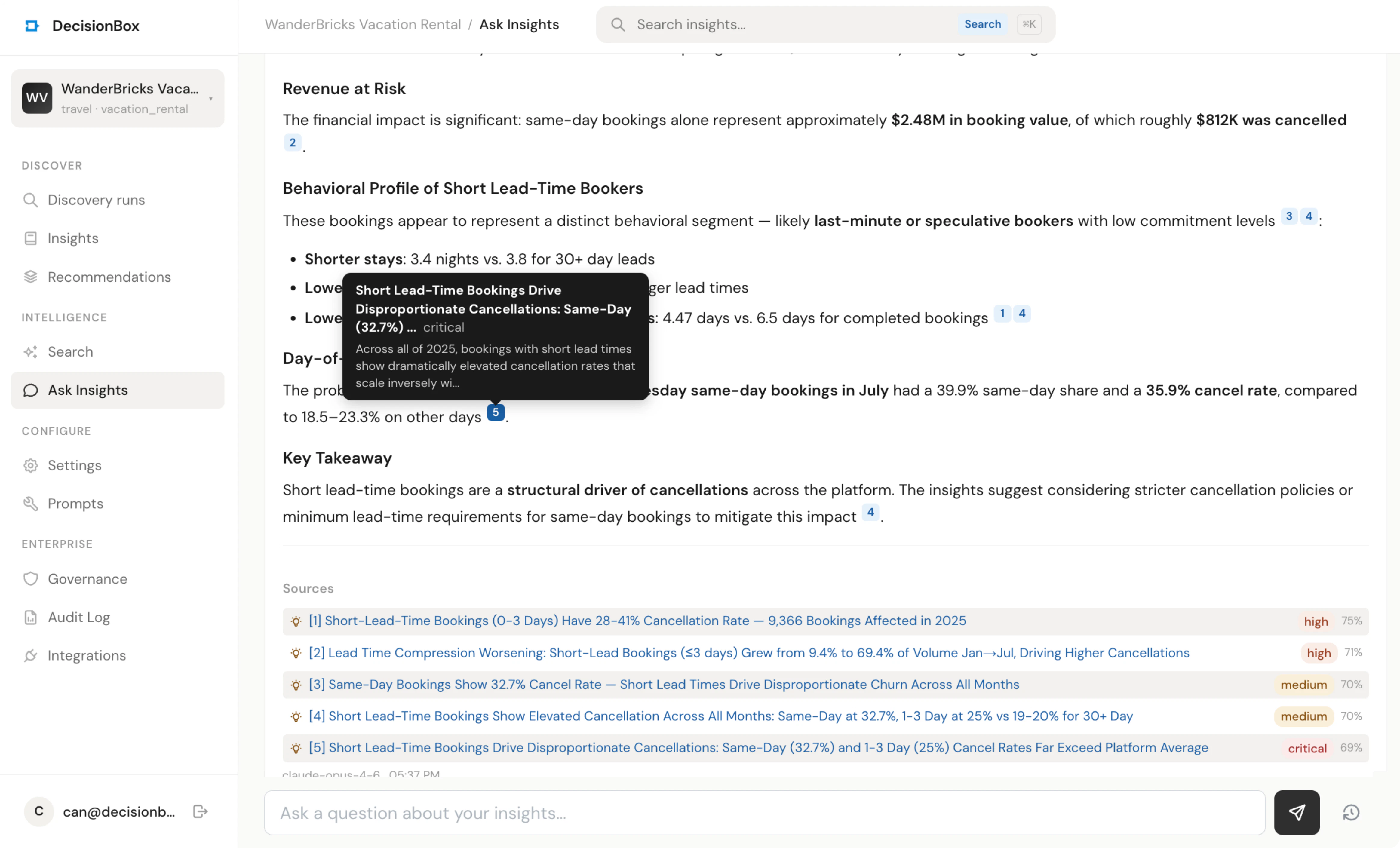Open chat history clock icon
Screen dimensions: 1400x849
[x=1351, y=813]
